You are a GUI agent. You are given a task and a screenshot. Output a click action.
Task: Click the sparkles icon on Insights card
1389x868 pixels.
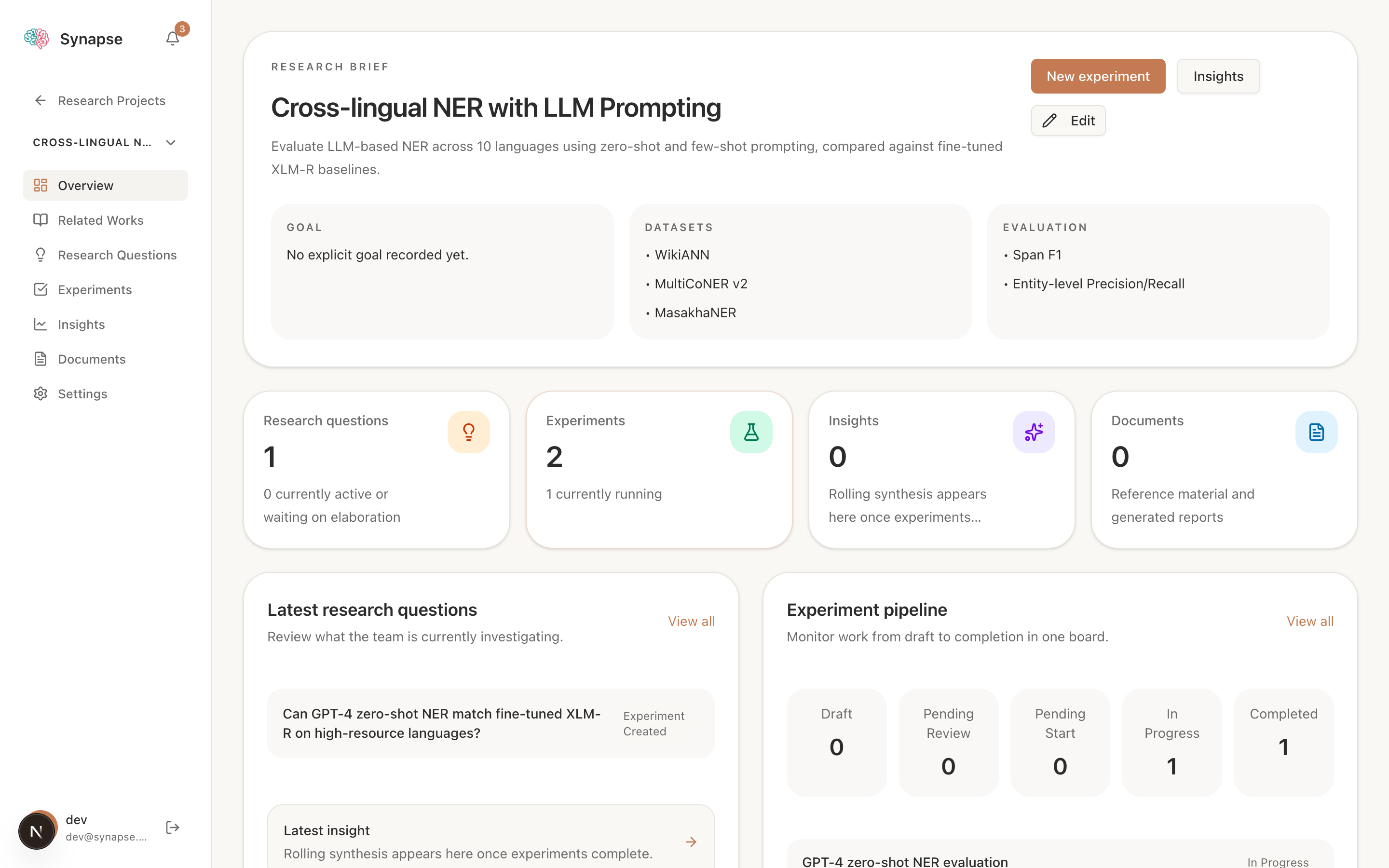pos(1034,432)
